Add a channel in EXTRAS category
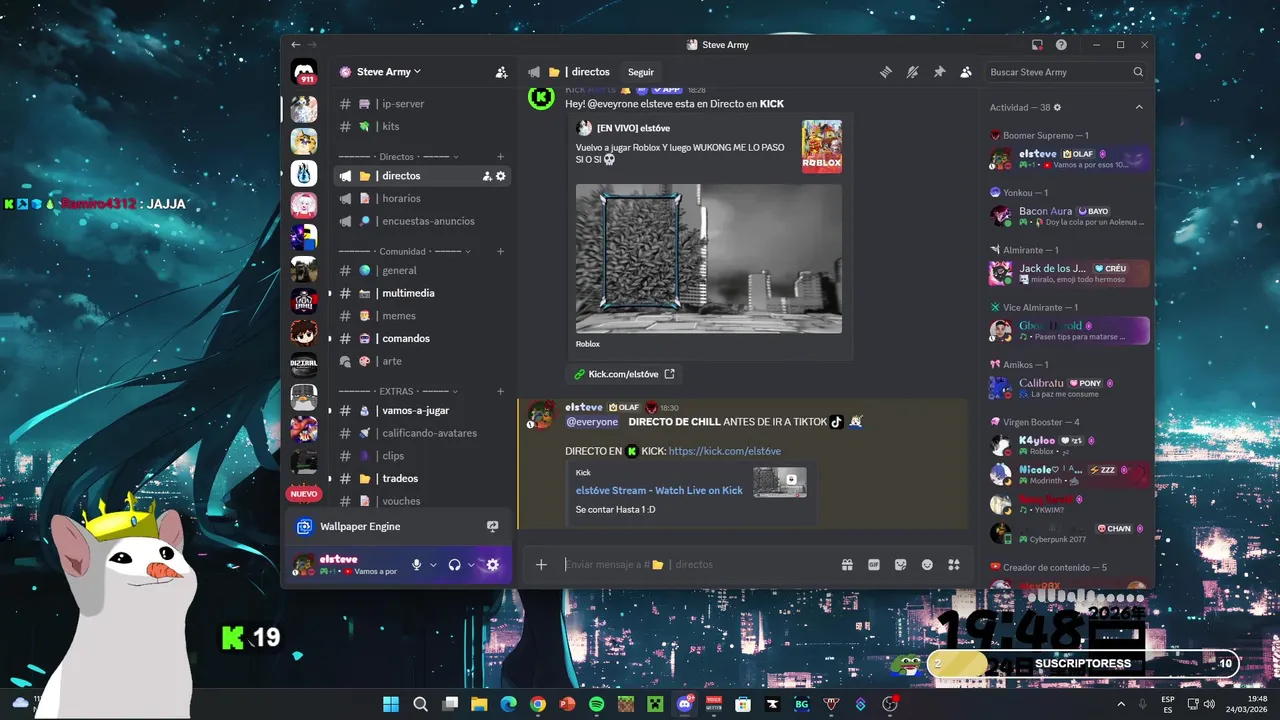1280x720 pixels. coord(501,391)
